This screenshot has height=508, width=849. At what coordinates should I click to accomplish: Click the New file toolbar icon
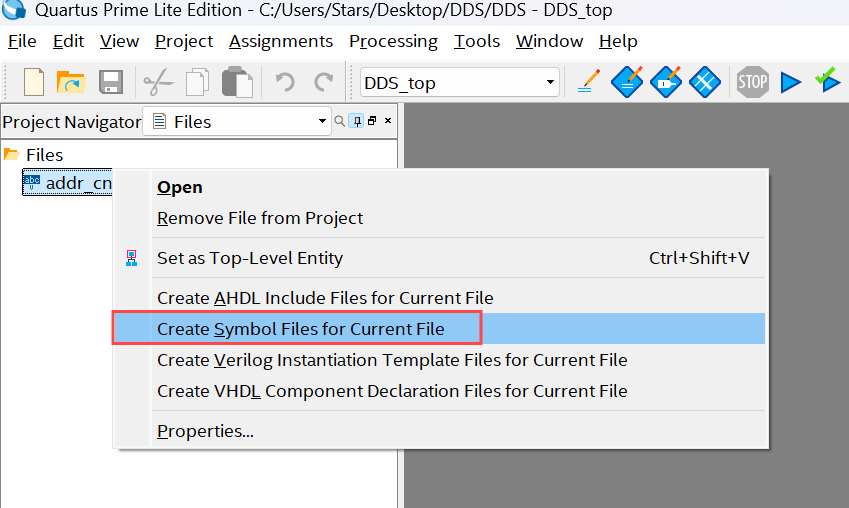tap(34, 82)
